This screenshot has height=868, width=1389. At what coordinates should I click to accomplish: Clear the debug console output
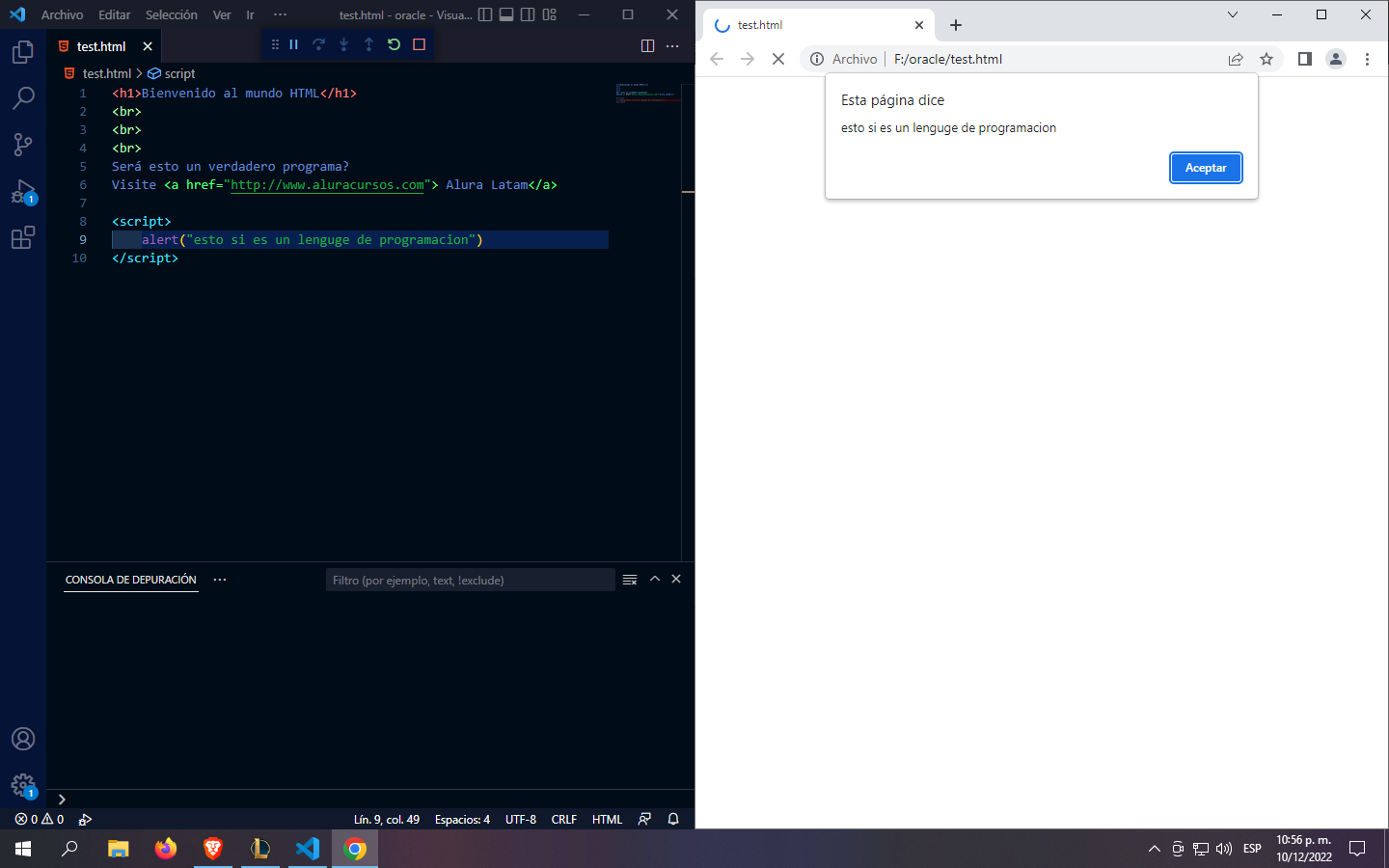click(630, 580)
